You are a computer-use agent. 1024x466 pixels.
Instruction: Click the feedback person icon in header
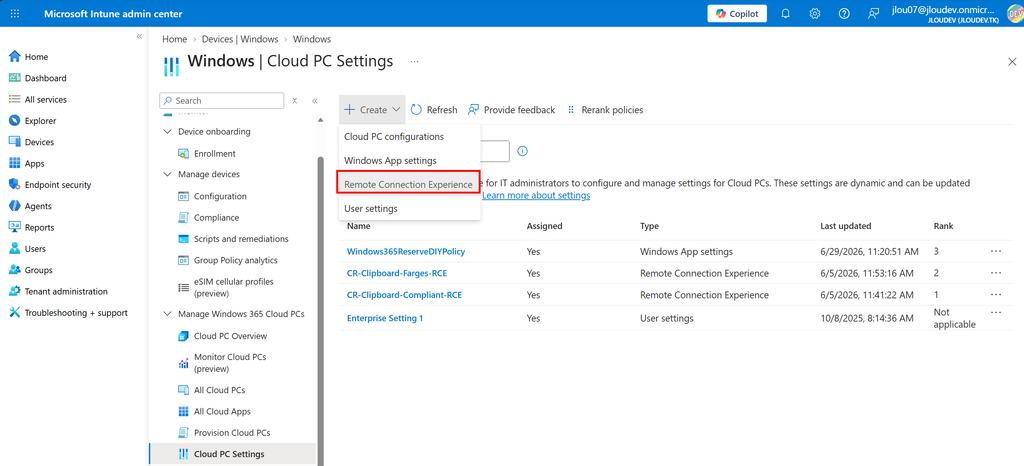point(873,14)
